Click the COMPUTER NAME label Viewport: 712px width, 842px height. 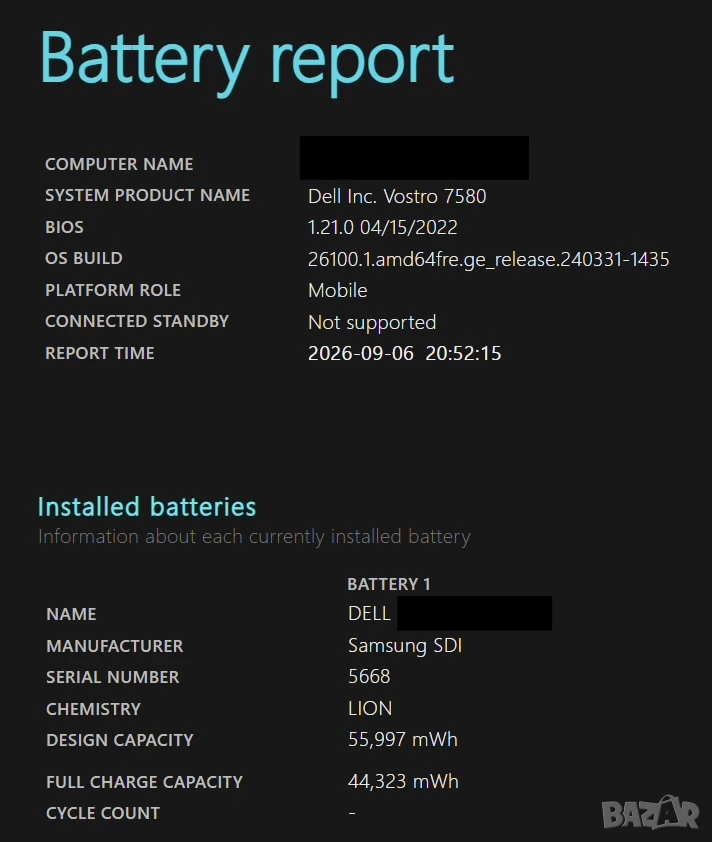(119, 164)
